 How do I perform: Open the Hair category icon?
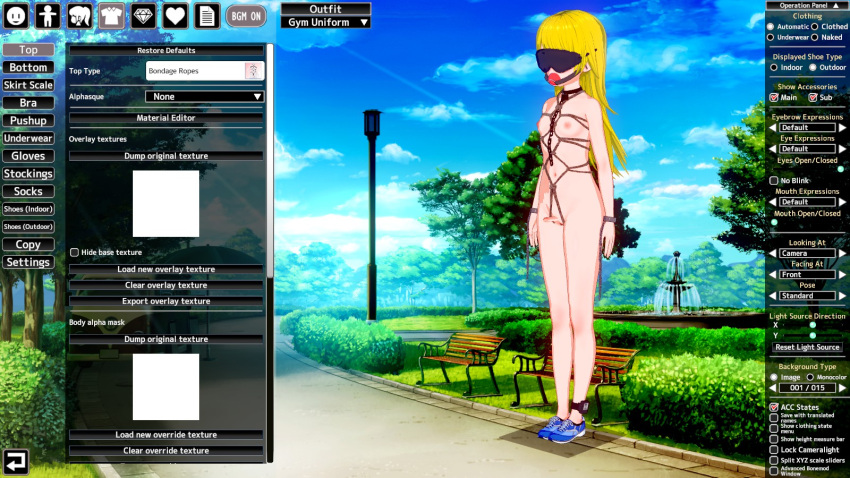pos(79,15)
